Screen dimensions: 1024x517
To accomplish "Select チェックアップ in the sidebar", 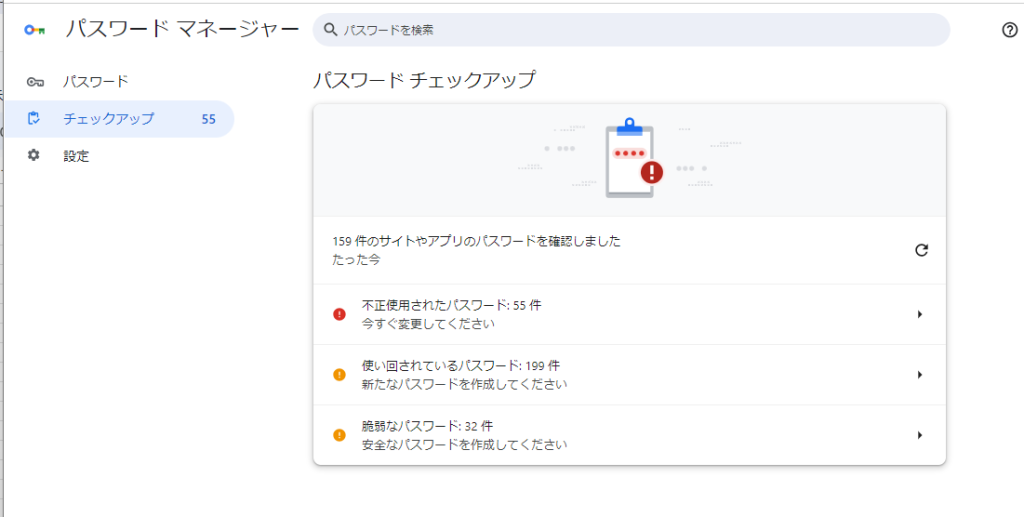I will pos(109,119).
